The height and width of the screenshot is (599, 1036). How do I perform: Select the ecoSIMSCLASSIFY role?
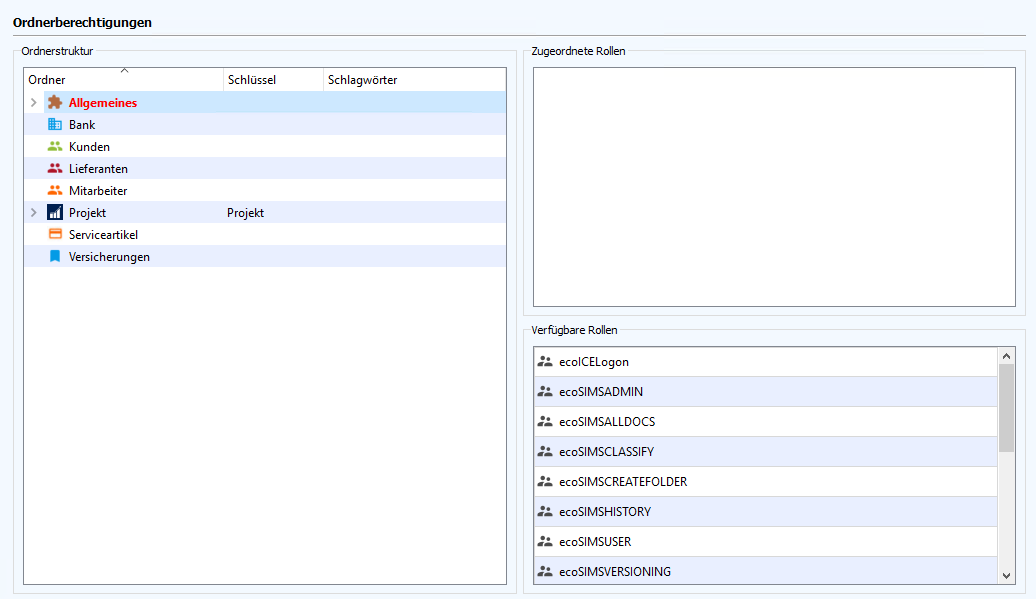click(766, 452)
